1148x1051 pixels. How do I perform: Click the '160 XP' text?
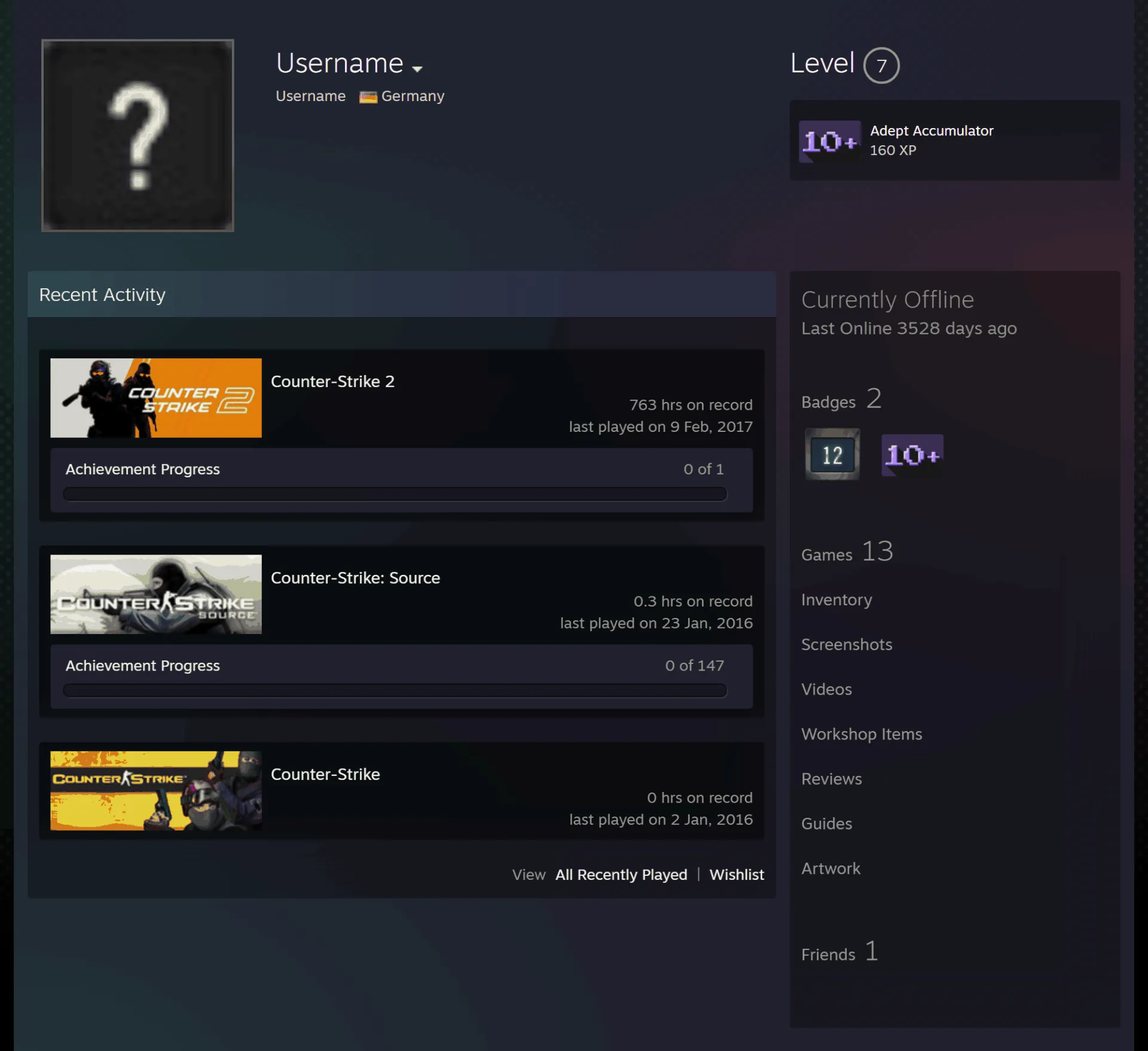click(x=893, y=150)
